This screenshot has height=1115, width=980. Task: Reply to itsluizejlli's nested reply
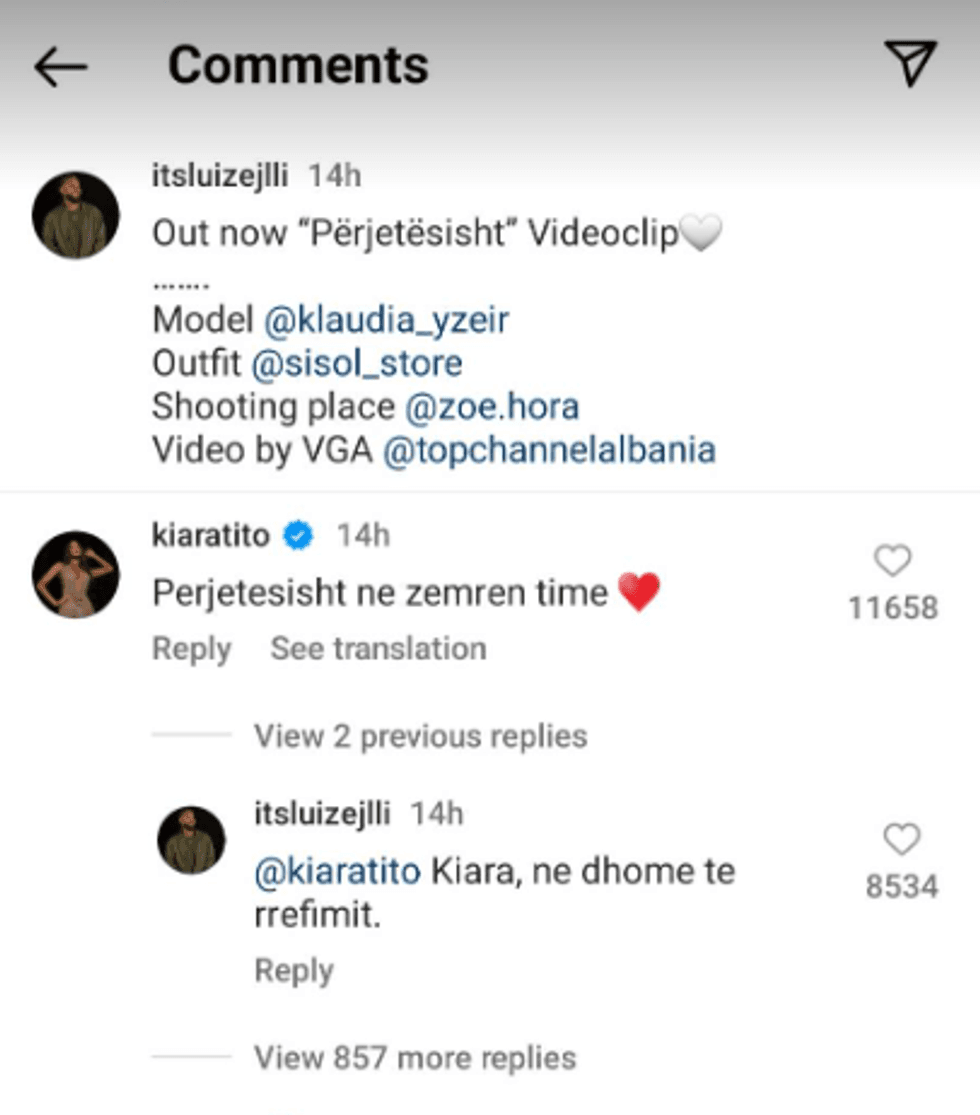click(294, 971)
